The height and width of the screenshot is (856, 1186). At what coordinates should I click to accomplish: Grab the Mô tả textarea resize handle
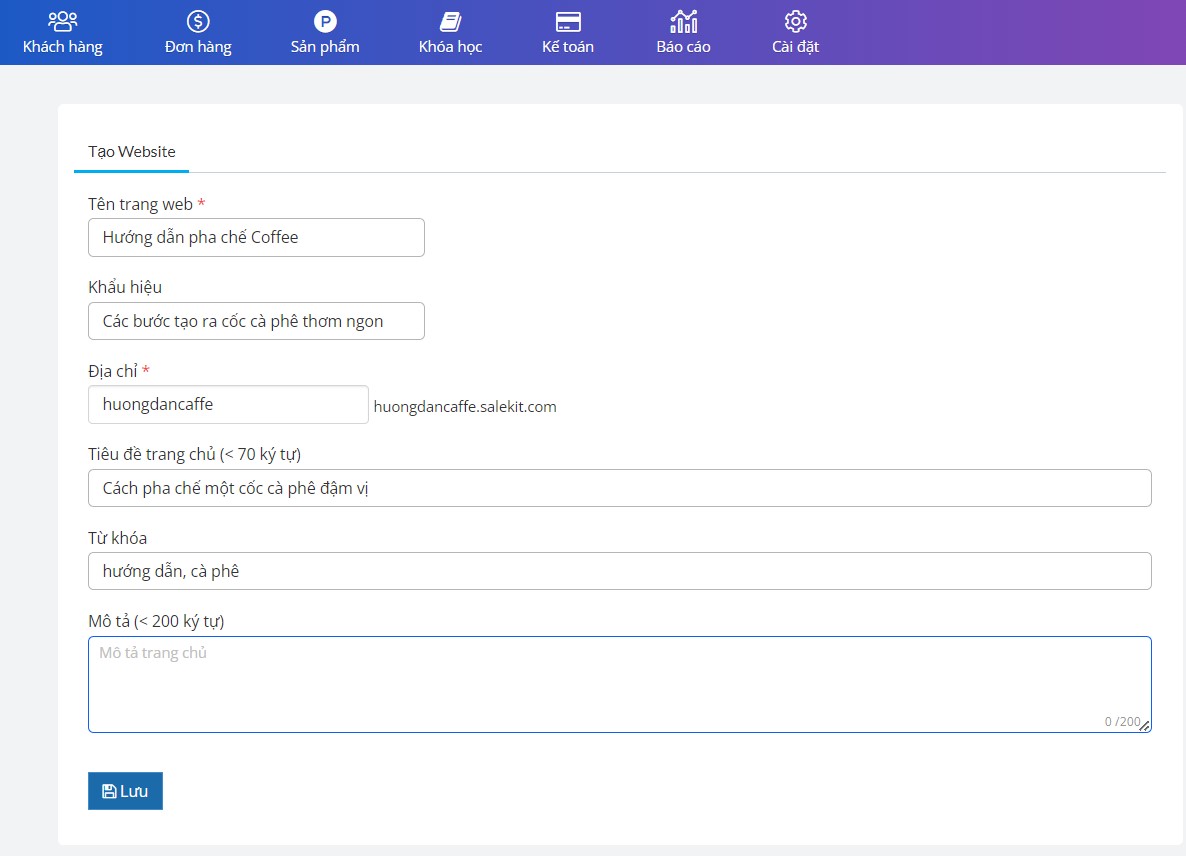[x=1145, y=726]
